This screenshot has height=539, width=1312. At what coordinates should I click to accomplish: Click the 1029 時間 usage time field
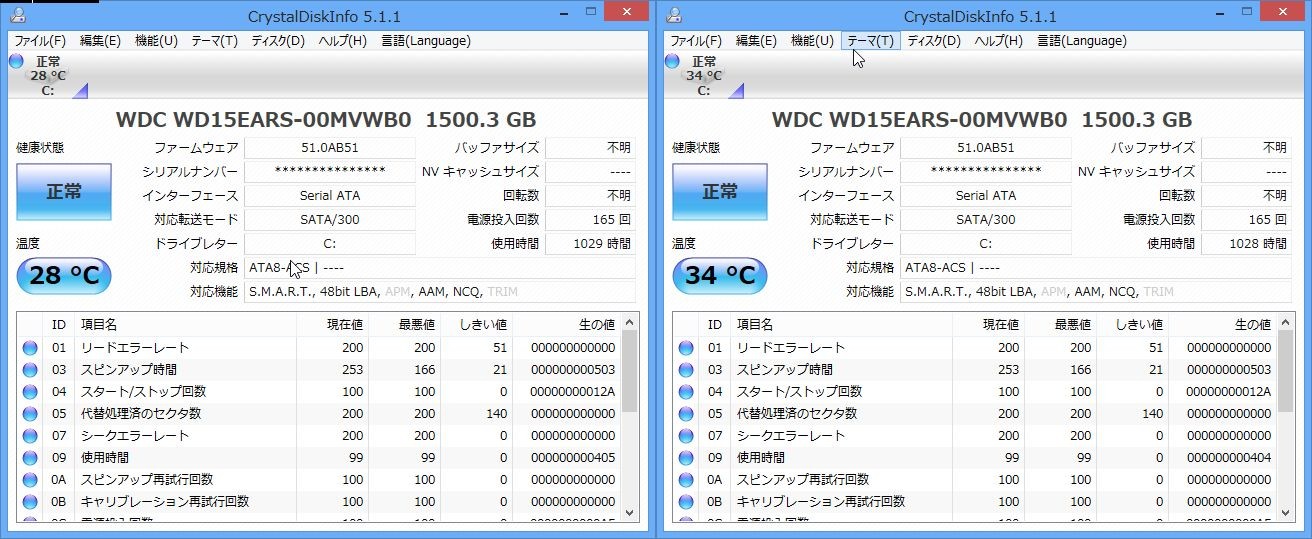[x=590, y=243]
